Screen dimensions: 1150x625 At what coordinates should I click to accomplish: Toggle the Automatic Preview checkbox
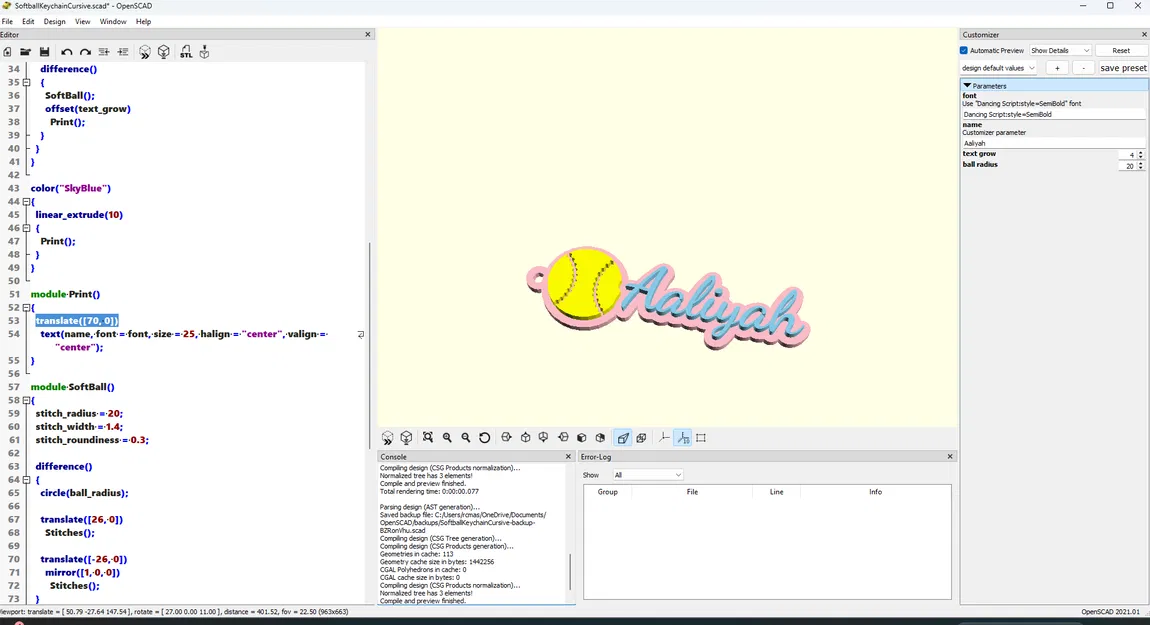(x=964, y=51)
